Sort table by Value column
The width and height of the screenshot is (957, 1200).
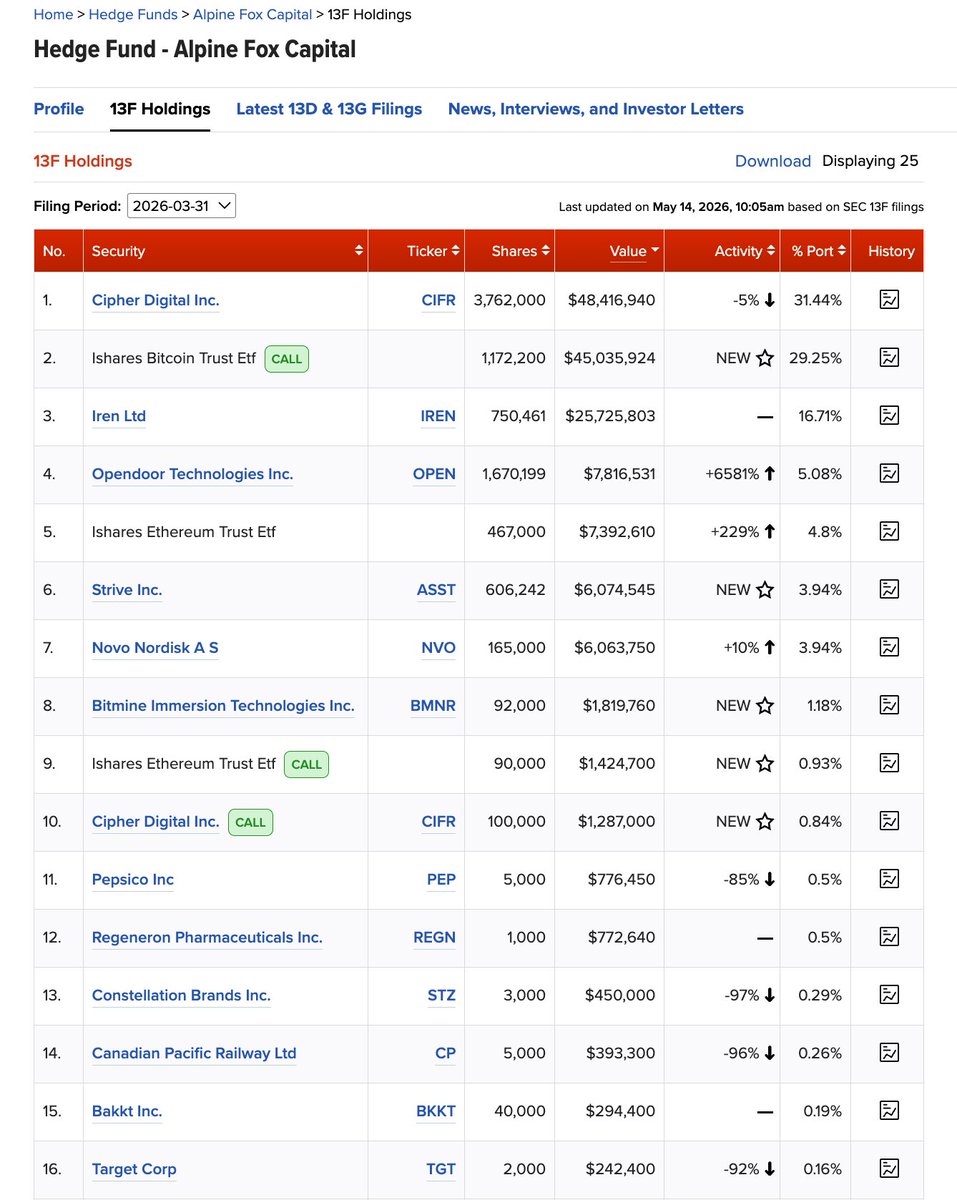tap(609, 251)
